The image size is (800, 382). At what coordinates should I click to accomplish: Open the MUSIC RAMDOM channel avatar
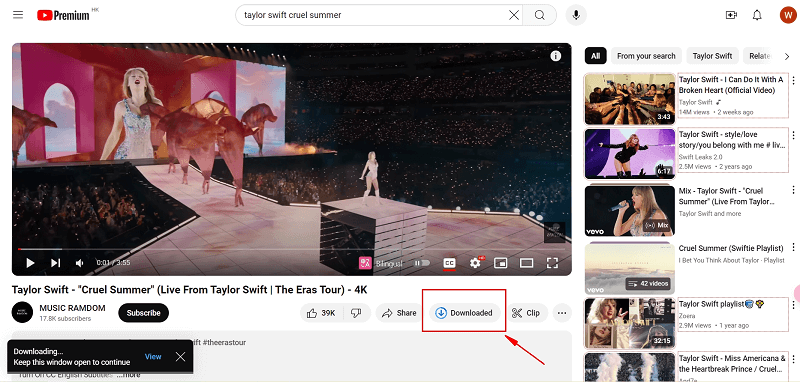click(22, 313)
